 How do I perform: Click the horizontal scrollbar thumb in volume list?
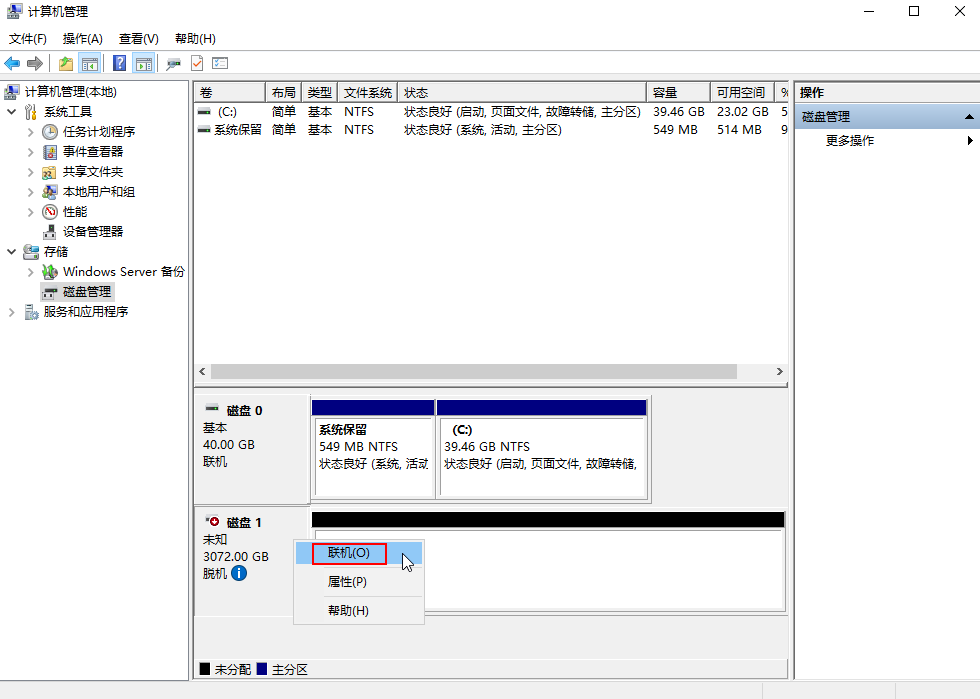tap(474, 371)
